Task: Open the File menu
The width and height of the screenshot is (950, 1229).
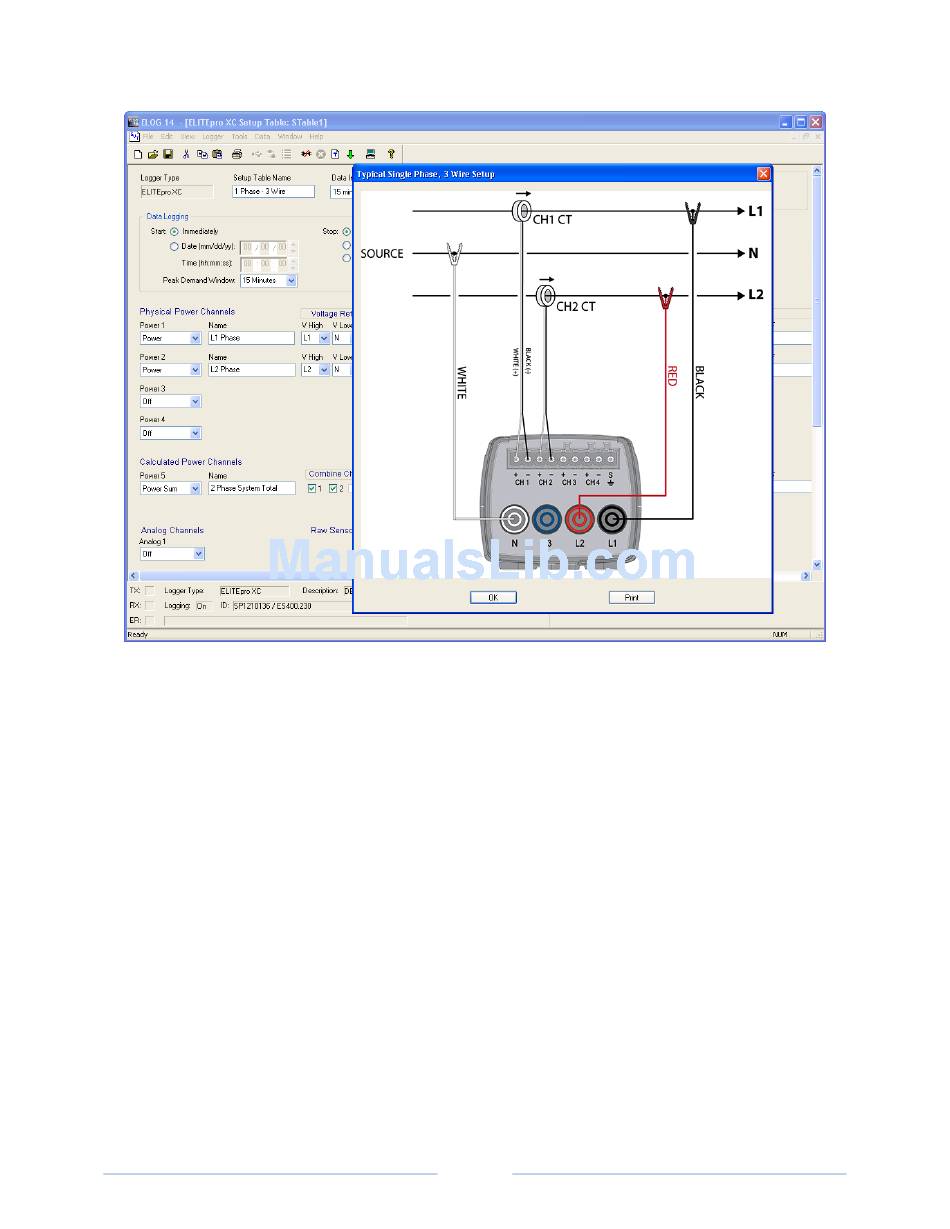Action: point(148,136)
